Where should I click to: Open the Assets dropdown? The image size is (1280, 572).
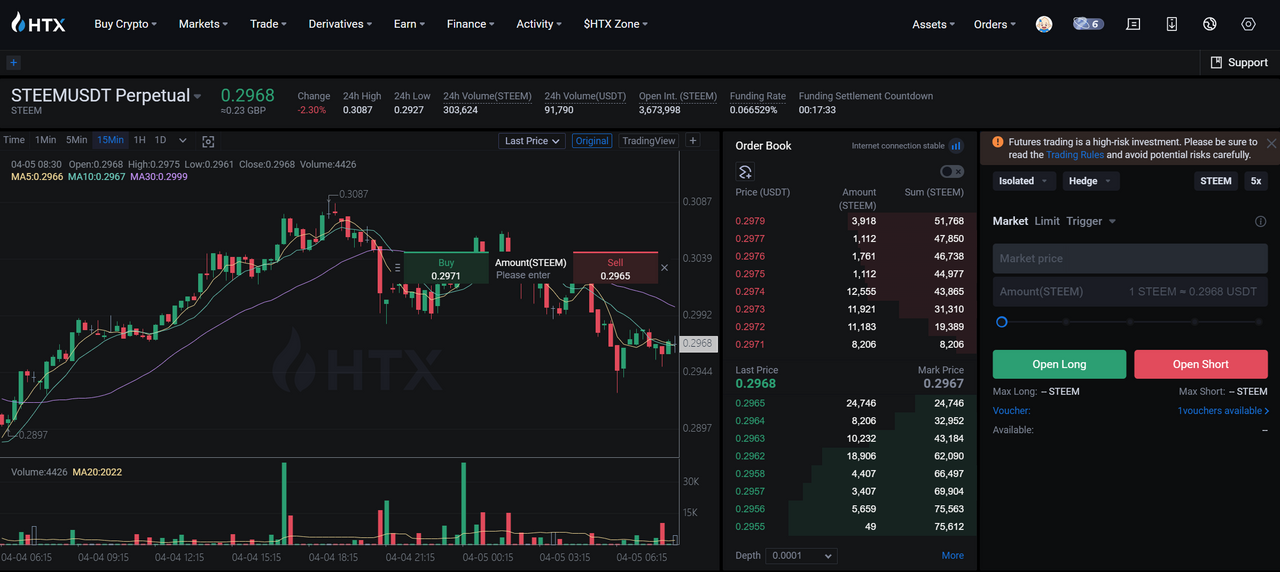[933, 24]
